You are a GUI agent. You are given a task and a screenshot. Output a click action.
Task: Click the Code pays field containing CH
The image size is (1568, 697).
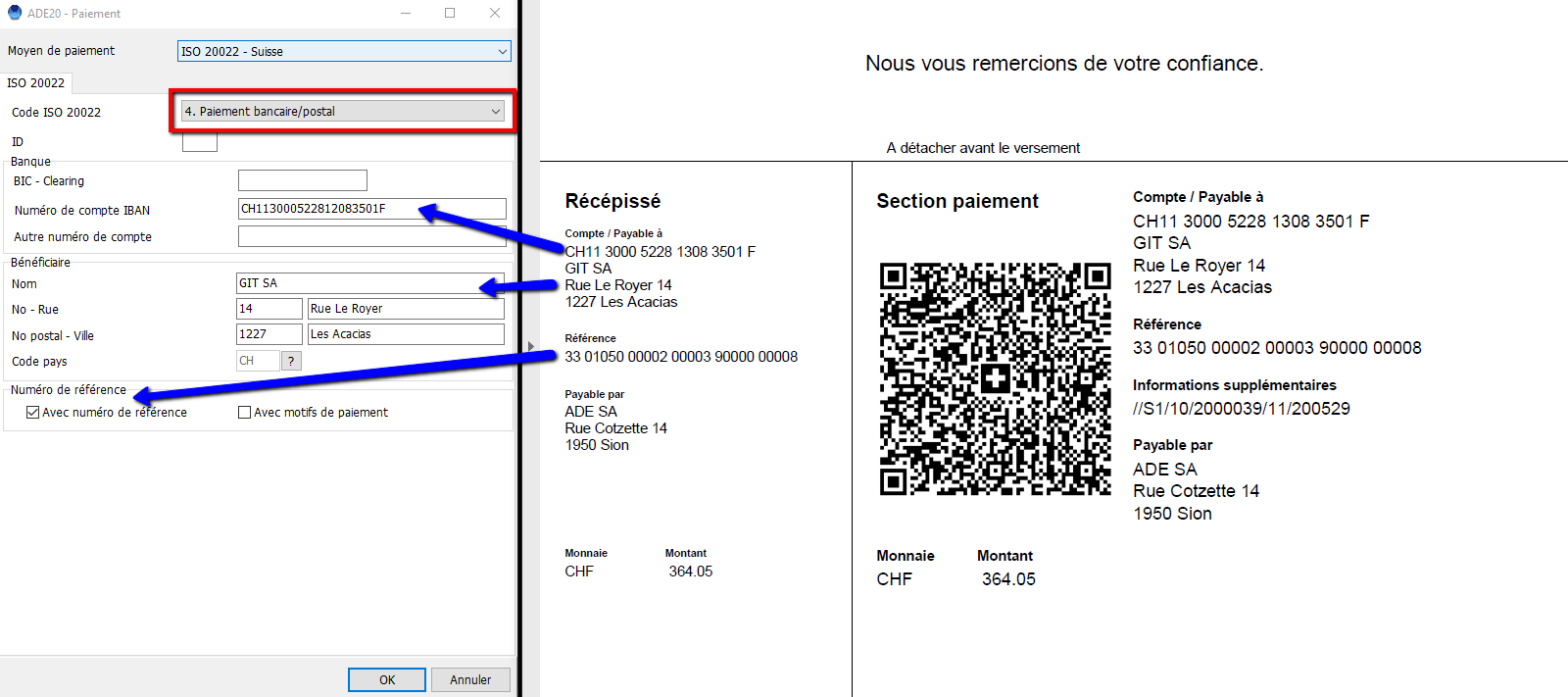(x=258, y=361)
